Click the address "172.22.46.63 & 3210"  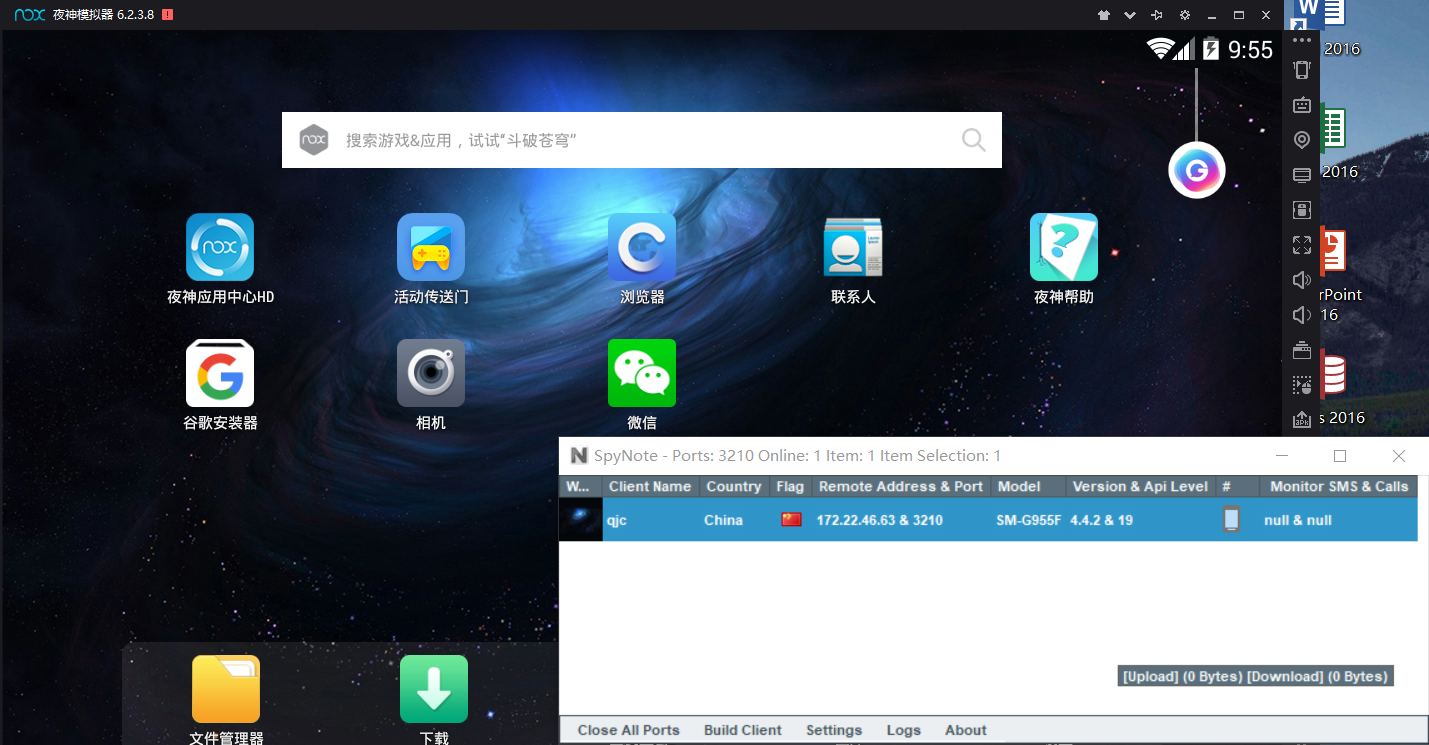tap(880, 520)
